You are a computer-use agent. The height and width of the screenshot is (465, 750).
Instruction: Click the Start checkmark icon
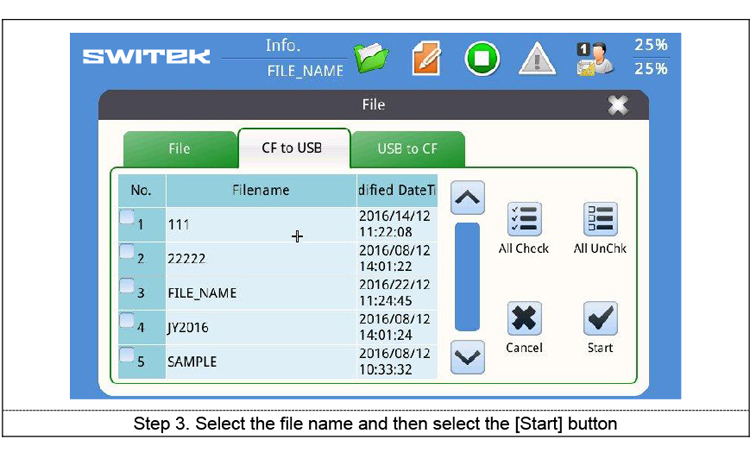click(x=600, y=318)
